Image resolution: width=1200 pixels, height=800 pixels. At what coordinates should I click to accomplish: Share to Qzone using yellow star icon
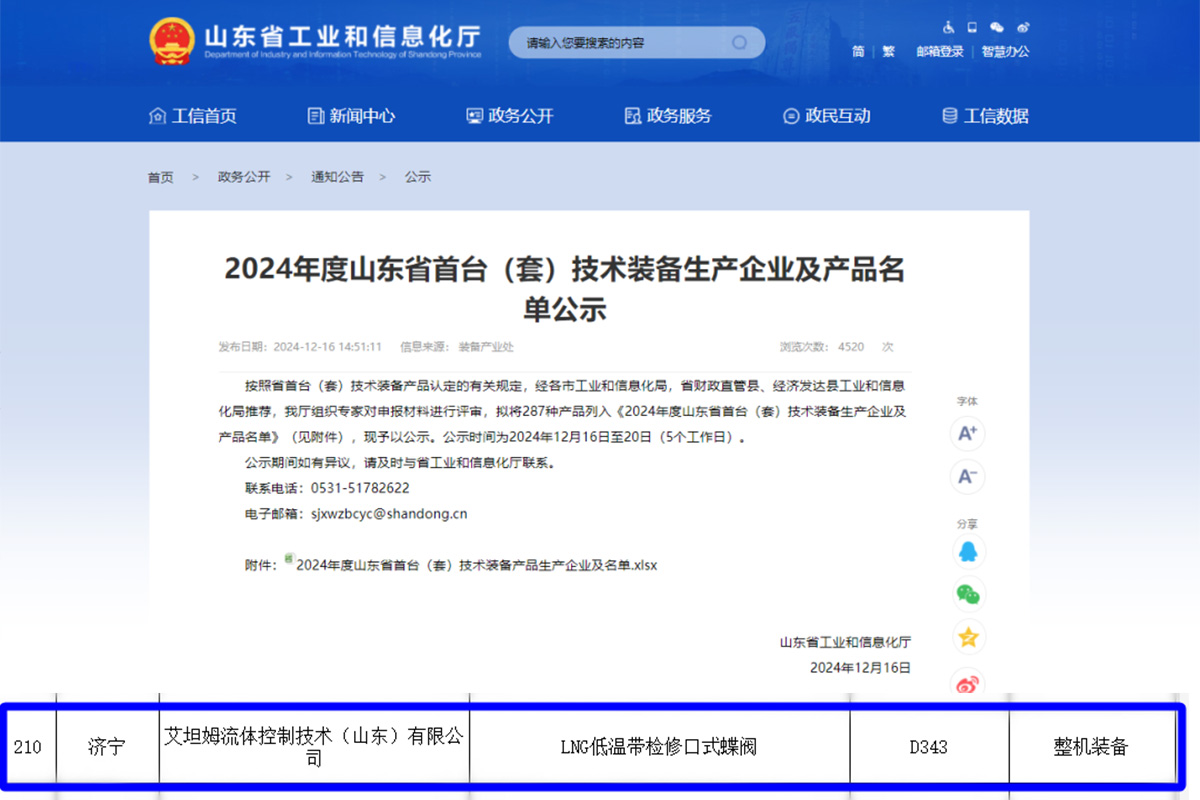967,637
